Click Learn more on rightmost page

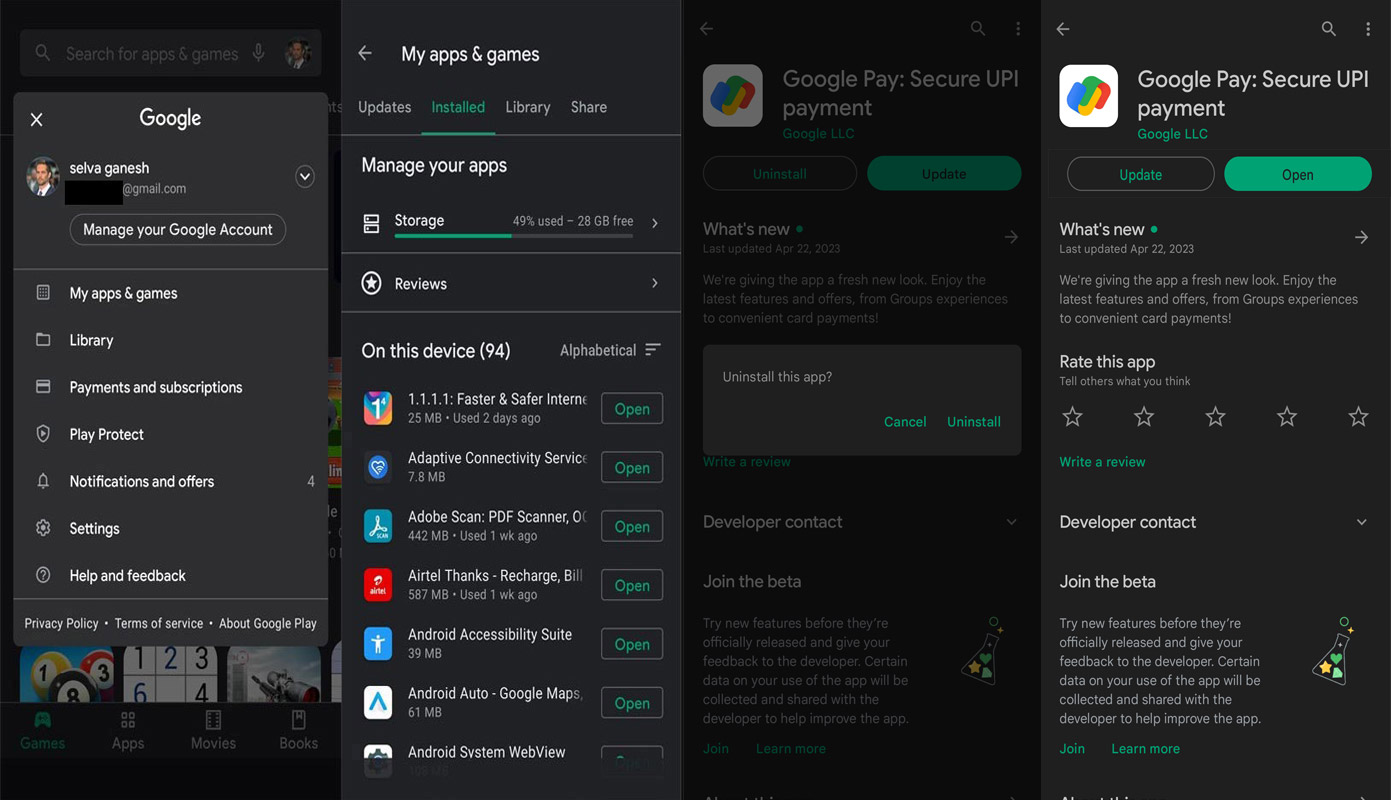[x=1145, y=748]
